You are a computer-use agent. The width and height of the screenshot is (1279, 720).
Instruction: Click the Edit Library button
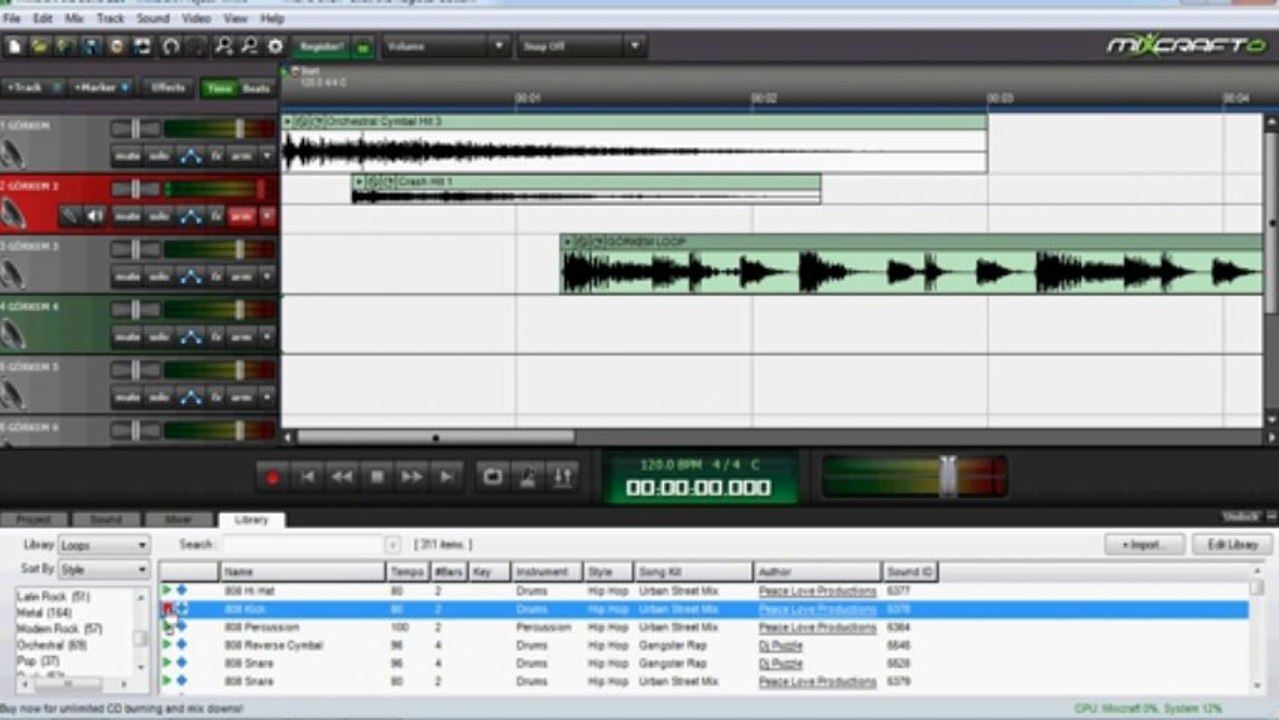[x=1232, y=545]
